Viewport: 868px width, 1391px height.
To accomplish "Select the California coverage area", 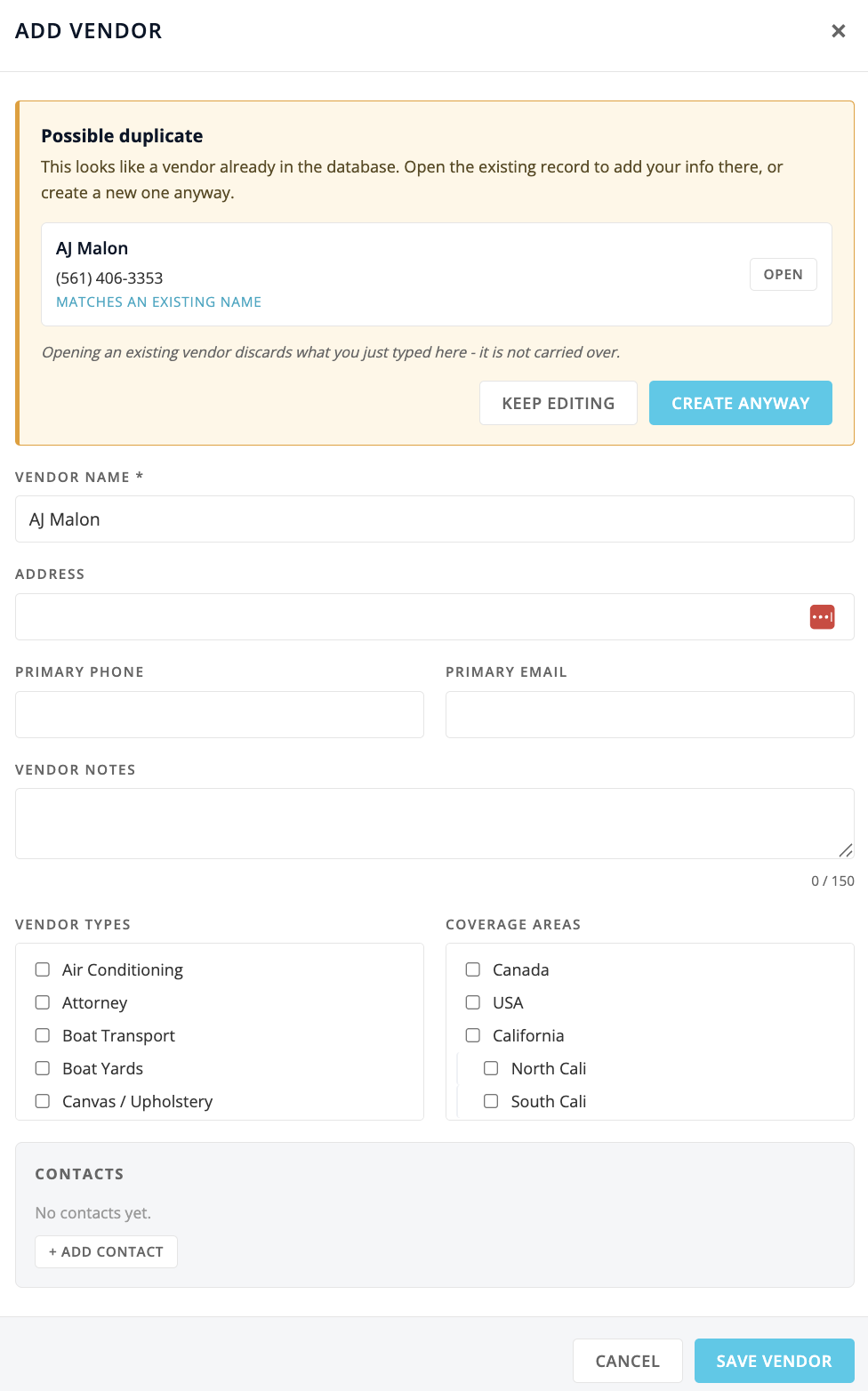I will tap(473, 1035).
